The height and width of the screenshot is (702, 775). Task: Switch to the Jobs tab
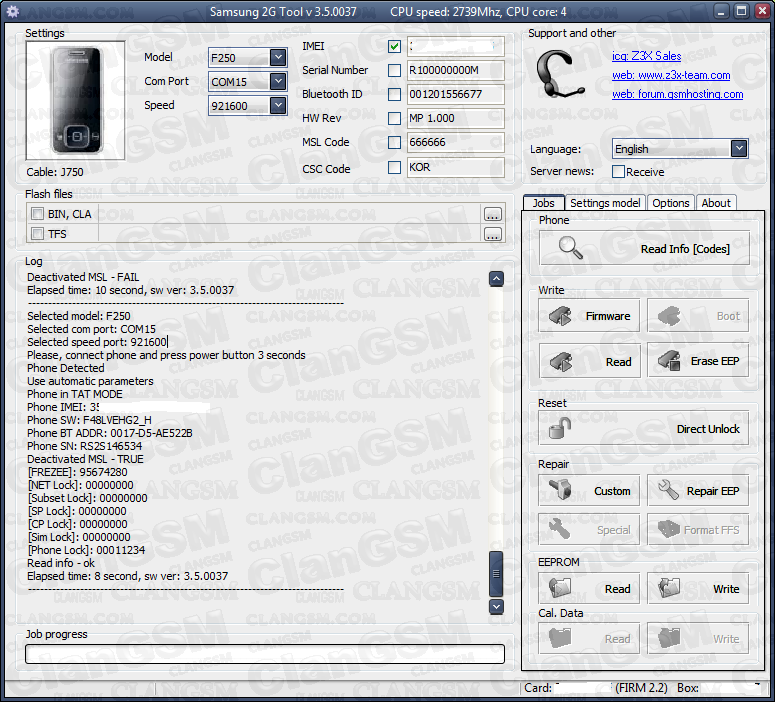543,203
